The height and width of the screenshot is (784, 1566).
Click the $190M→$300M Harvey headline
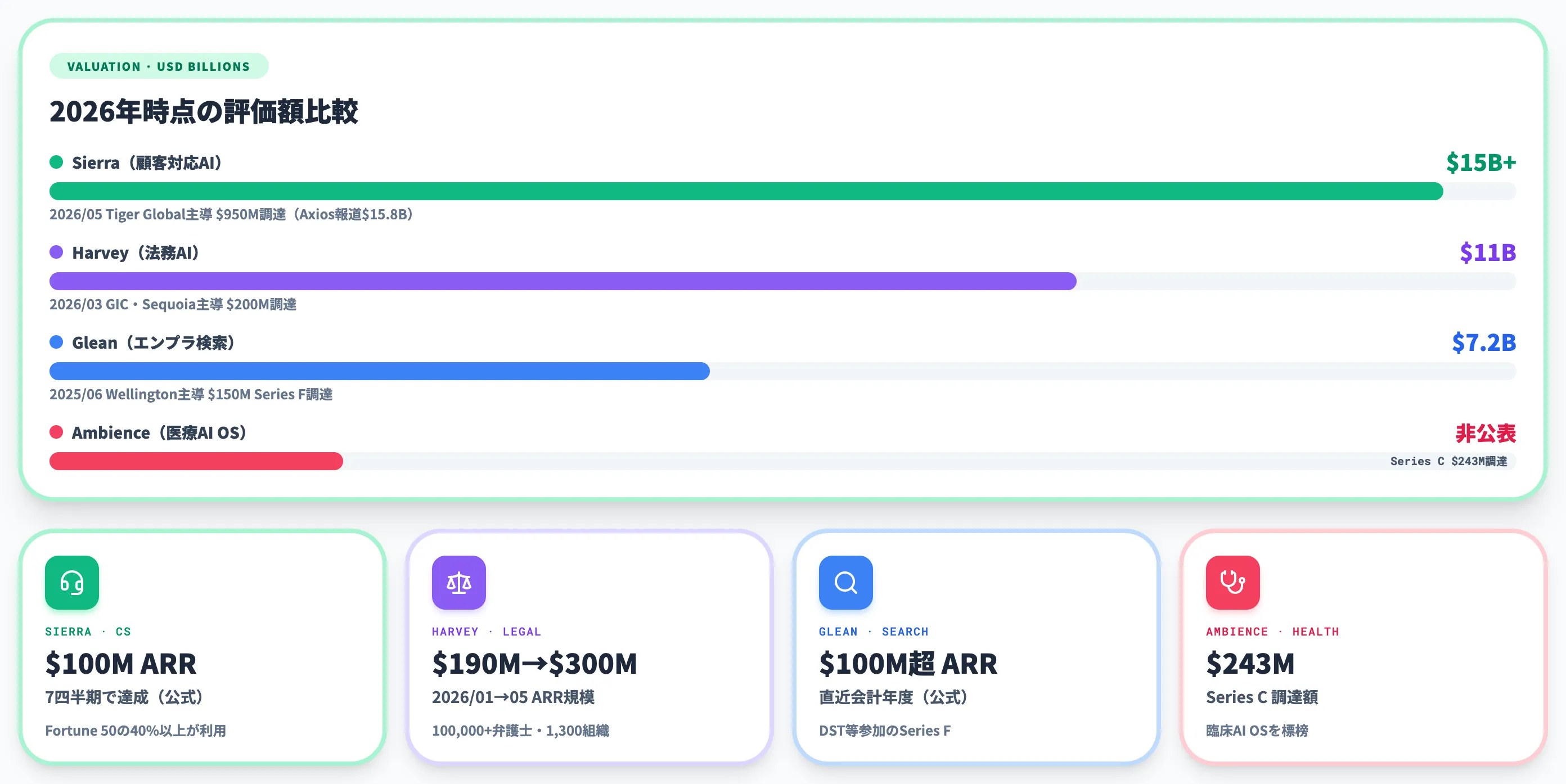click(534, 664)
